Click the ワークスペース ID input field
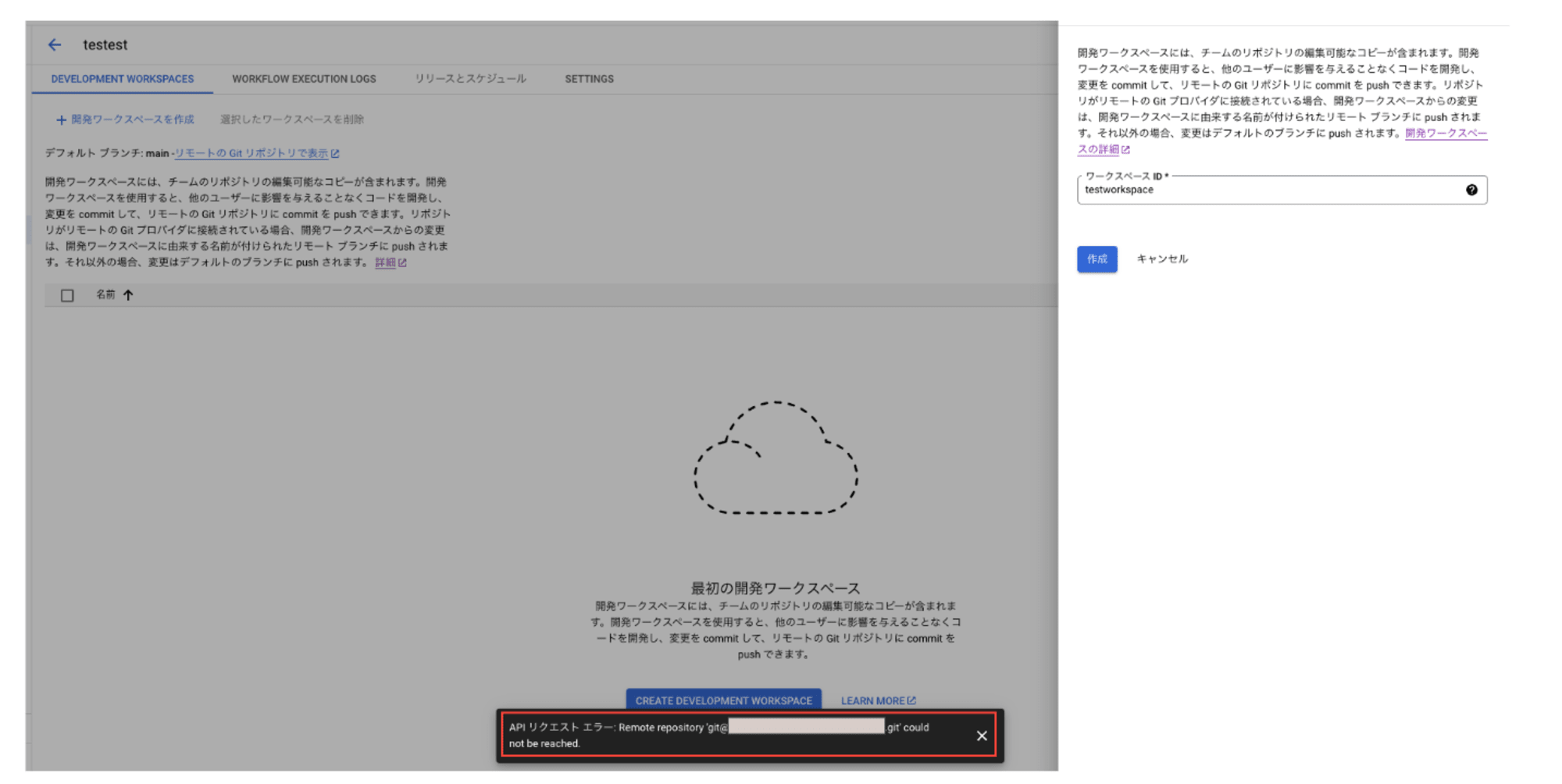Screen dimensions: 1562x784 1282,190
